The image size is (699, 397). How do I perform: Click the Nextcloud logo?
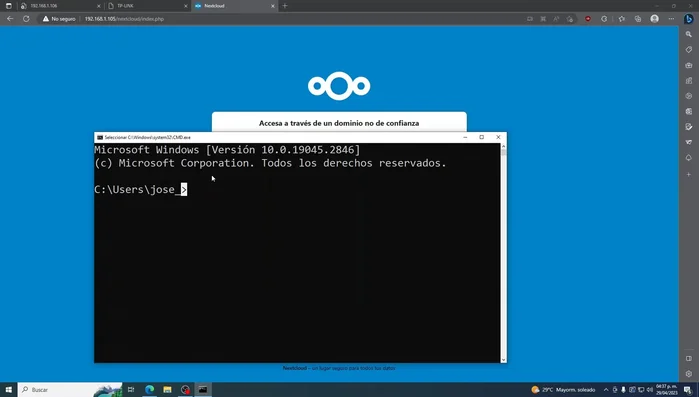point(339,86)
